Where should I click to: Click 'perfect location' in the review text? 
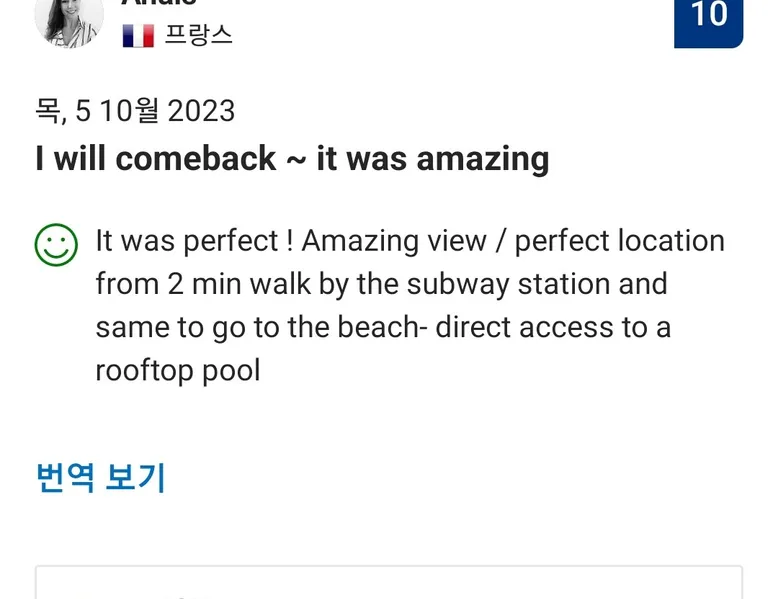(619, 241)
